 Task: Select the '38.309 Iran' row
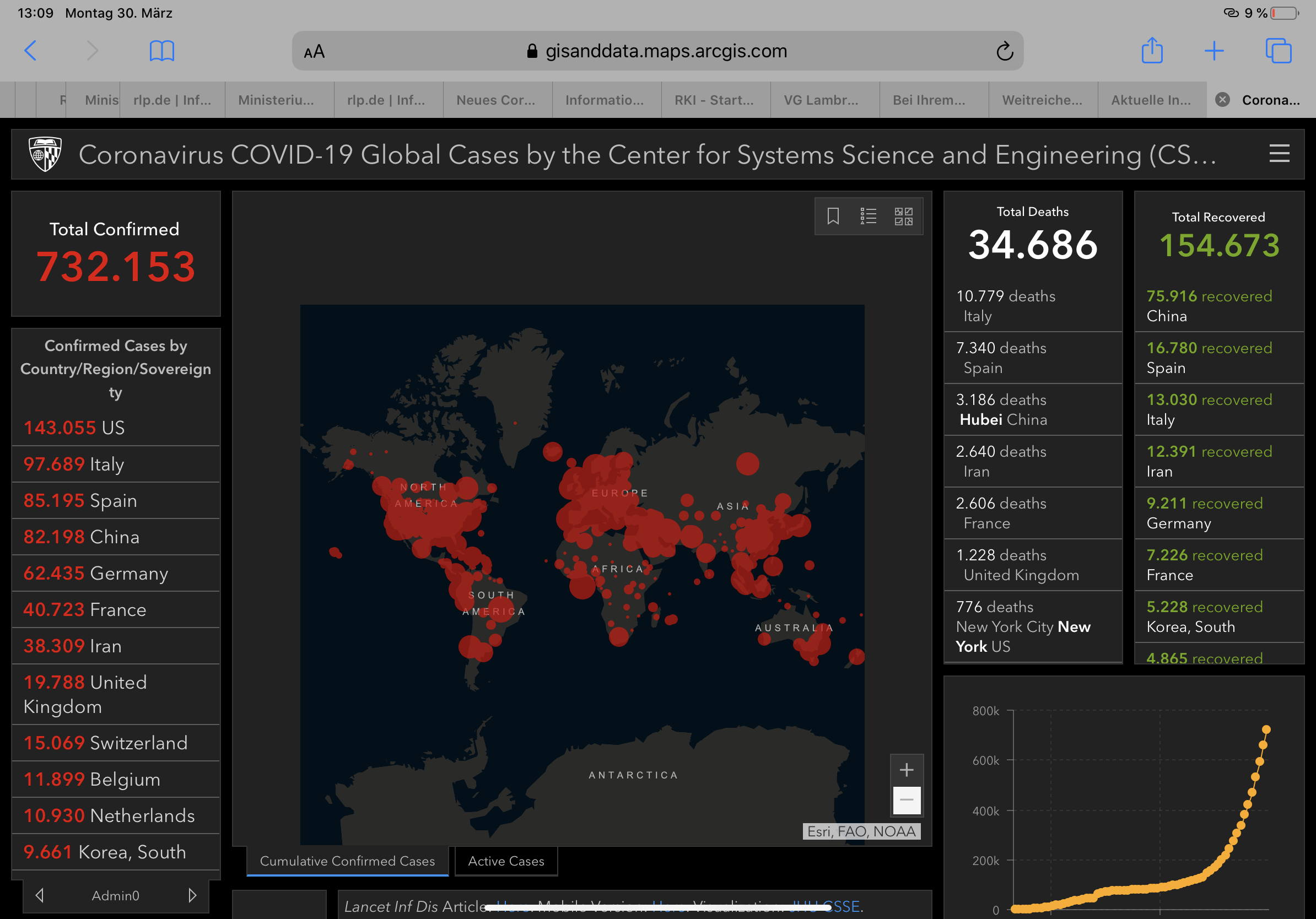116,646
